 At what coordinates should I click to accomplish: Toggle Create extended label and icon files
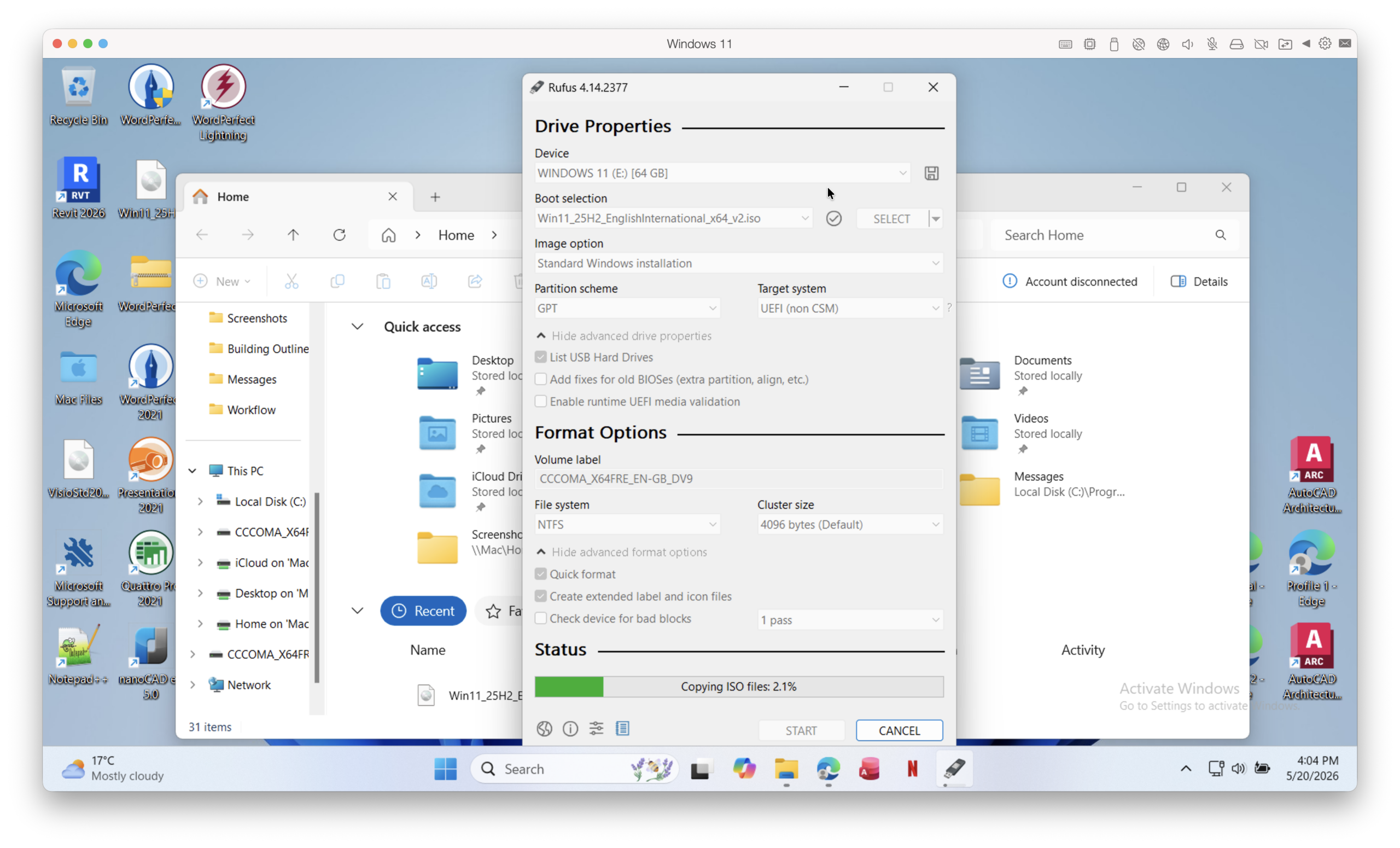(540, 596)
